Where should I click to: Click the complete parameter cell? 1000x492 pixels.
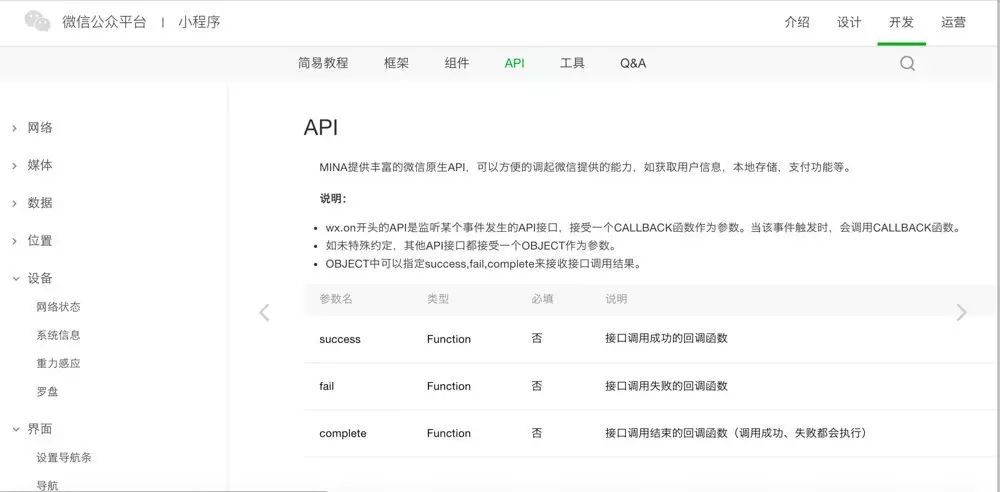click(x=343, y=433)
